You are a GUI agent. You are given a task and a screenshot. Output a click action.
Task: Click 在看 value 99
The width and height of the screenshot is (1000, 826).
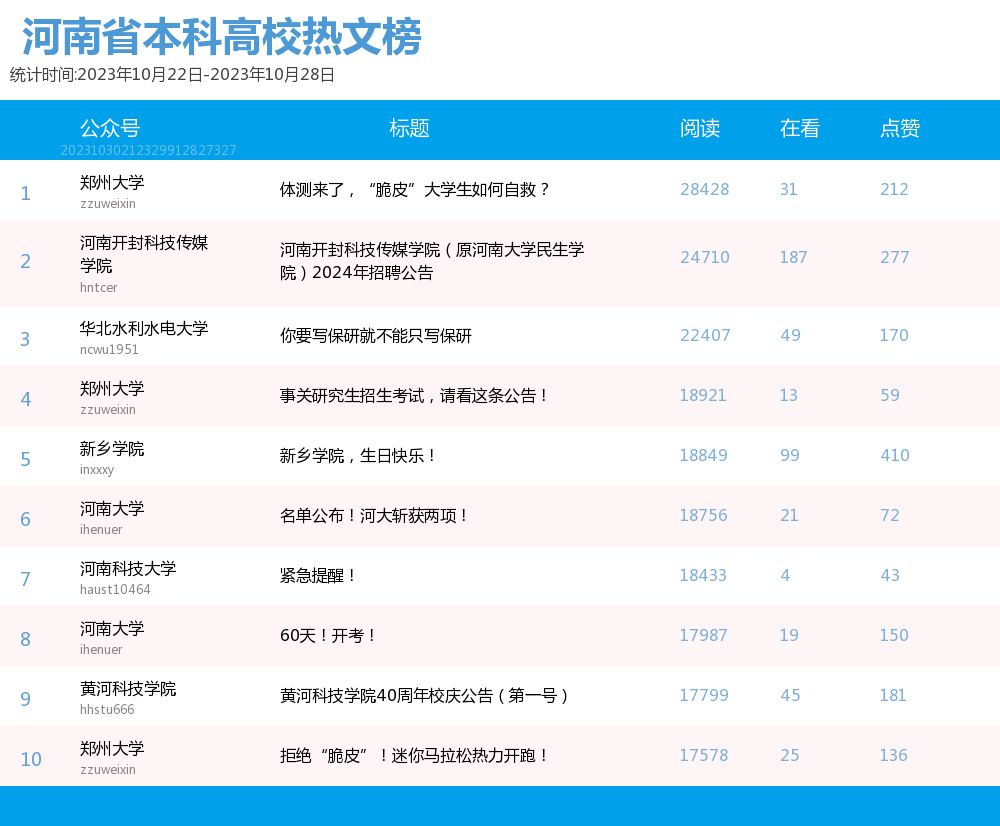[790, 455]
